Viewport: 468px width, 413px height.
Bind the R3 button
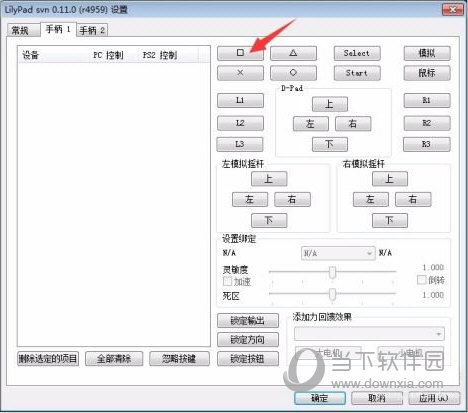coord(427,144)
